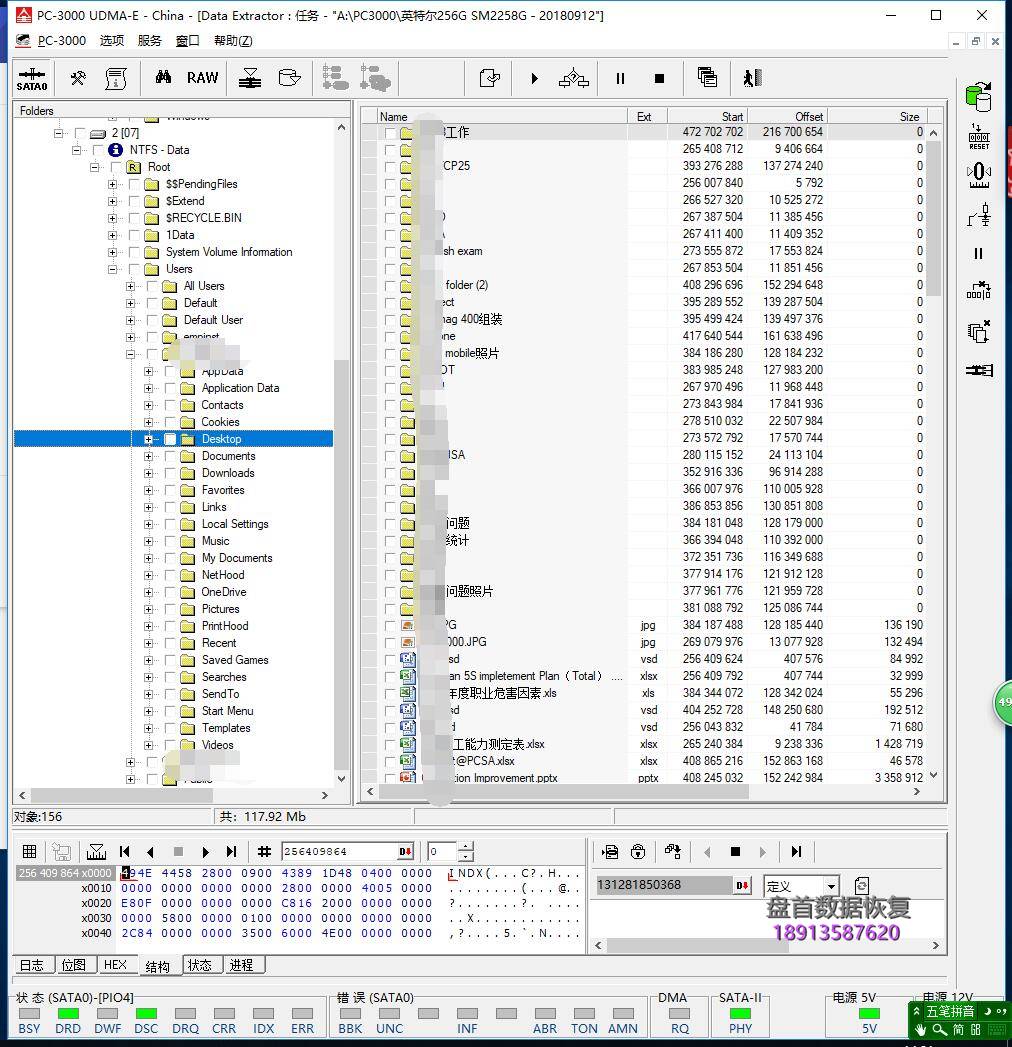Open the 定义 dropdown list
The width and height of the screenshot is (1012, 1047).
point(831,886)
